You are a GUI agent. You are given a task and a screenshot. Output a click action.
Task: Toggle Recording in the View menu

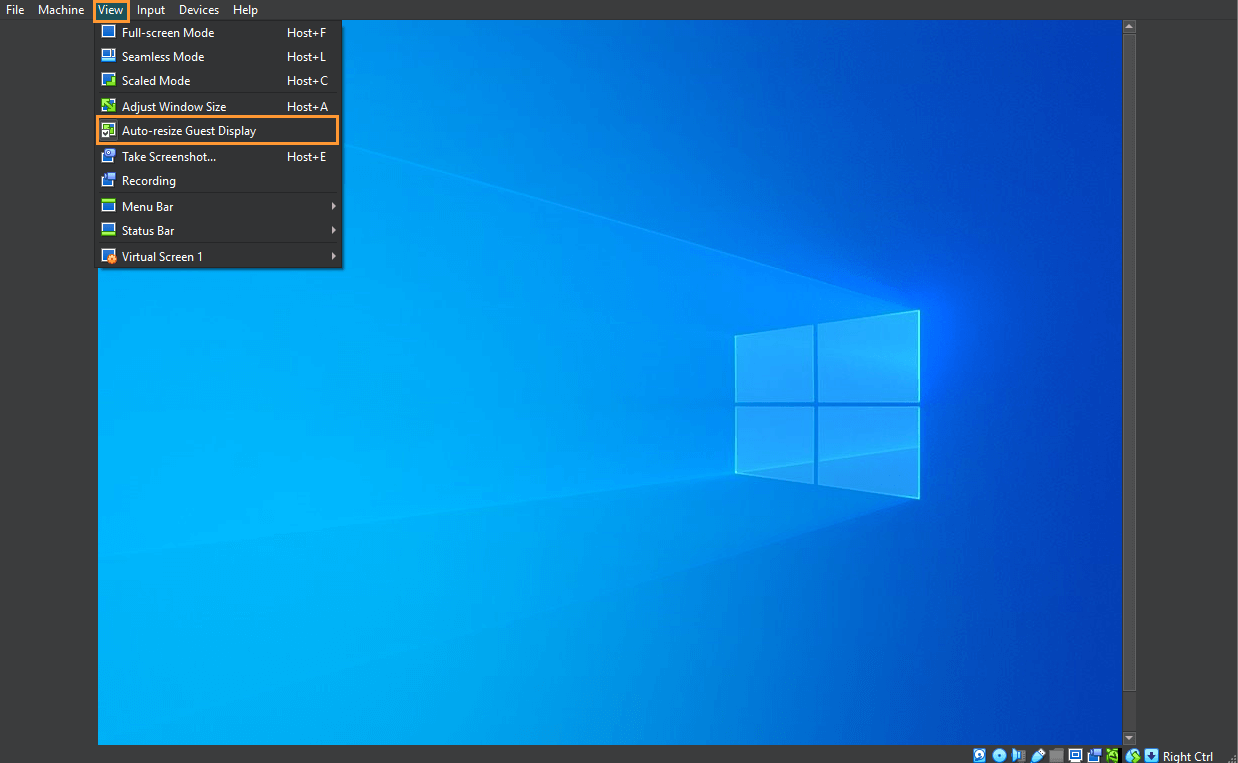[218, 181]
